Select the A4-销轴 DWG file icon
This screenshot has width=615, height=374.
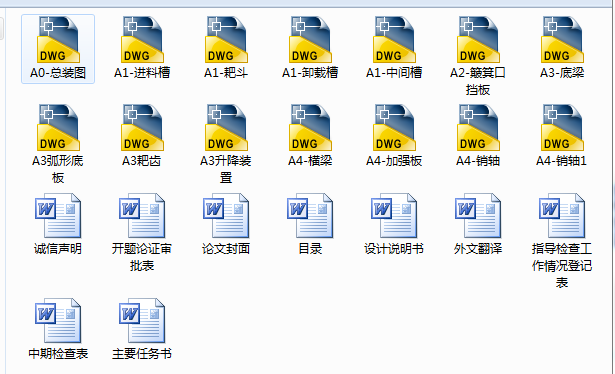tap(478, 127)
